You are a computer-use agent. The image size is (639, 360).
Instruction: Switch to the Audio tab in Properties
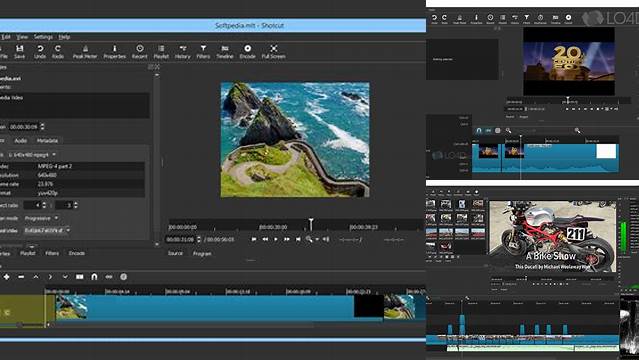(x=21, y=141)
